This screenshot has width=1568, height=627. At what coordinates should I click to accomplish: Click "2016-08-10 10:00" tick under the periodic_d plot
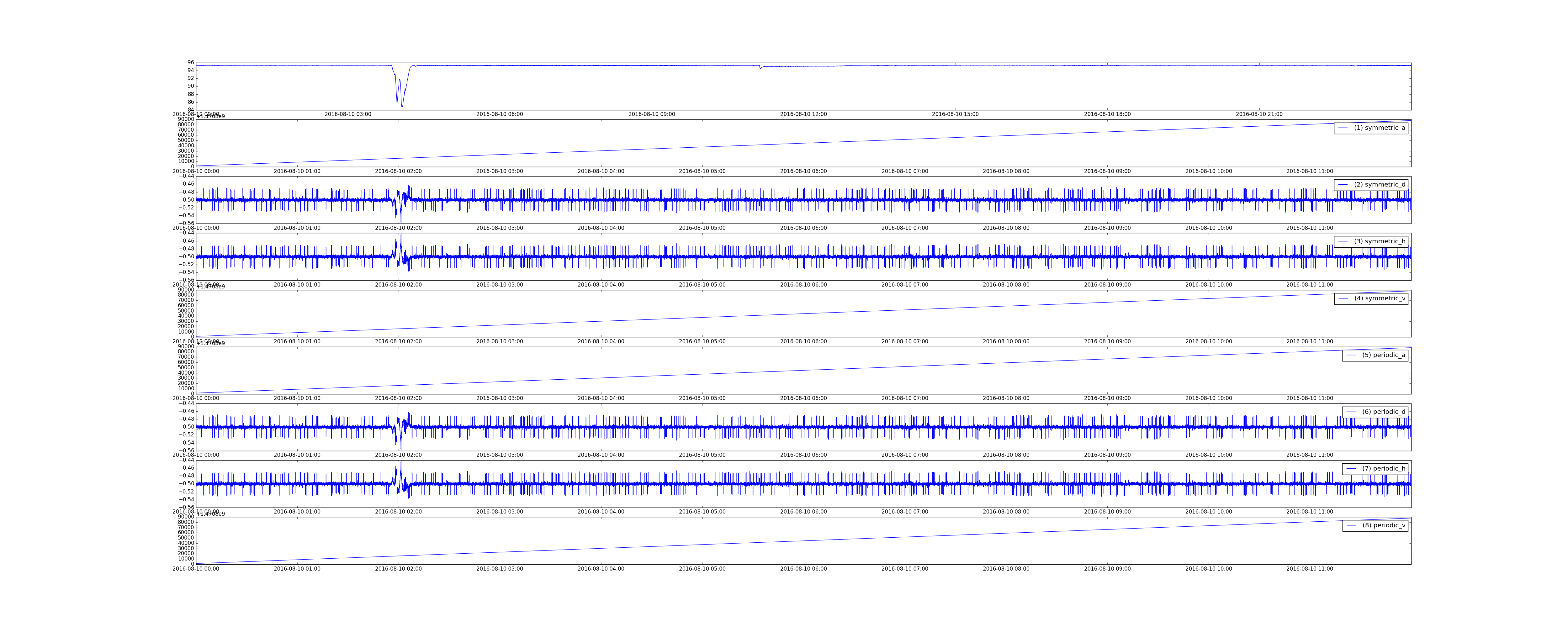coord(1208,455)
